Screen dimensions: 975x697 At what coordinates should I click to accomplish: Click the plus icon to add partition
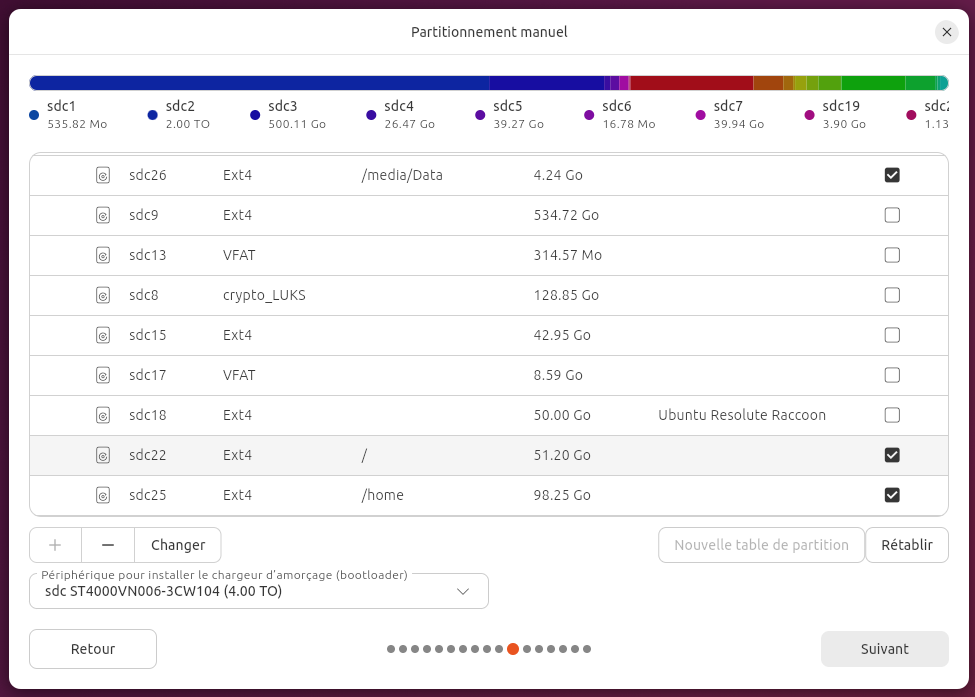(55, 545)
